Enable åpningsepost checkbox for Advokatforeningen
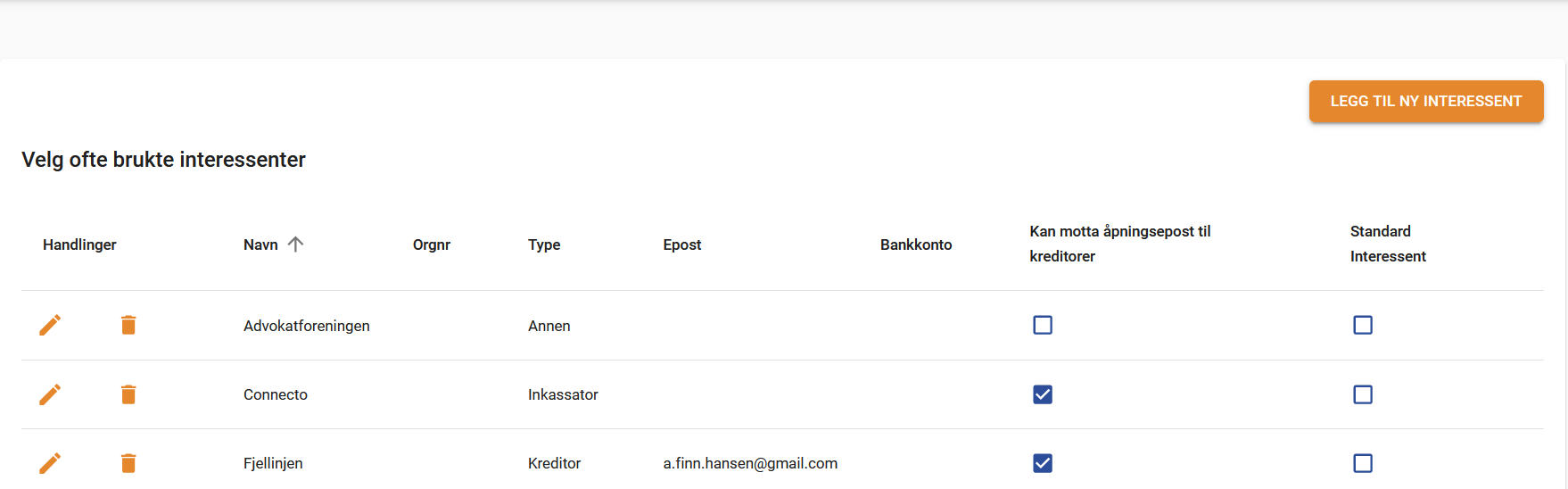 pos(1043,325)
